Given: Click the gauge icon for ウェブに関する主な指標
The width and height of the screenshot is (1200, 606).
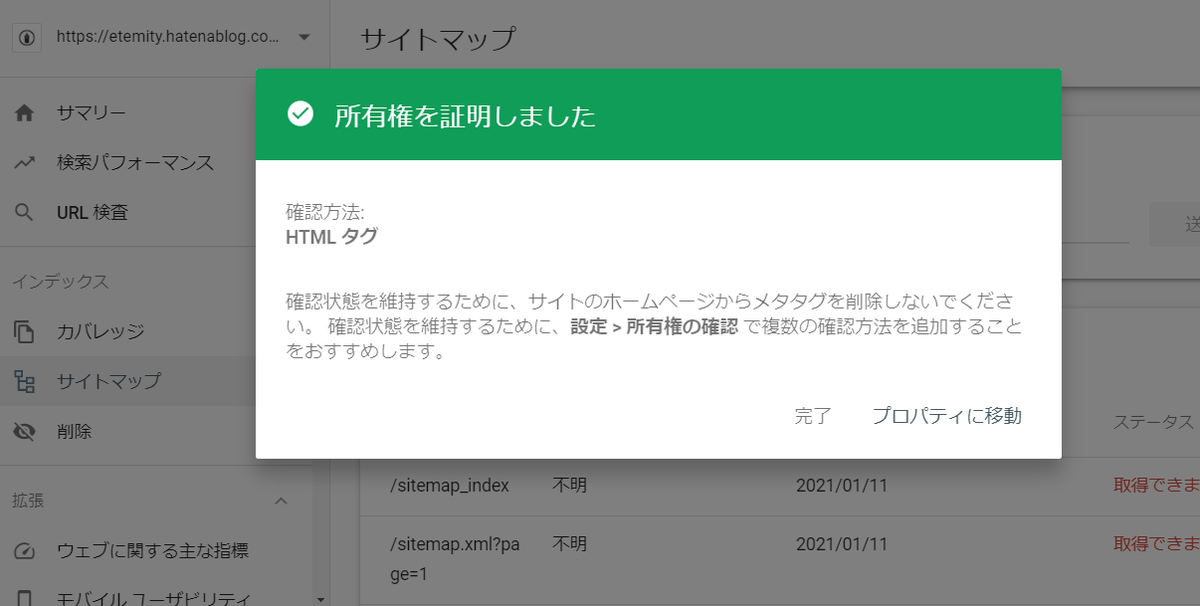Looking at the screenshot, I should [25, 551].
